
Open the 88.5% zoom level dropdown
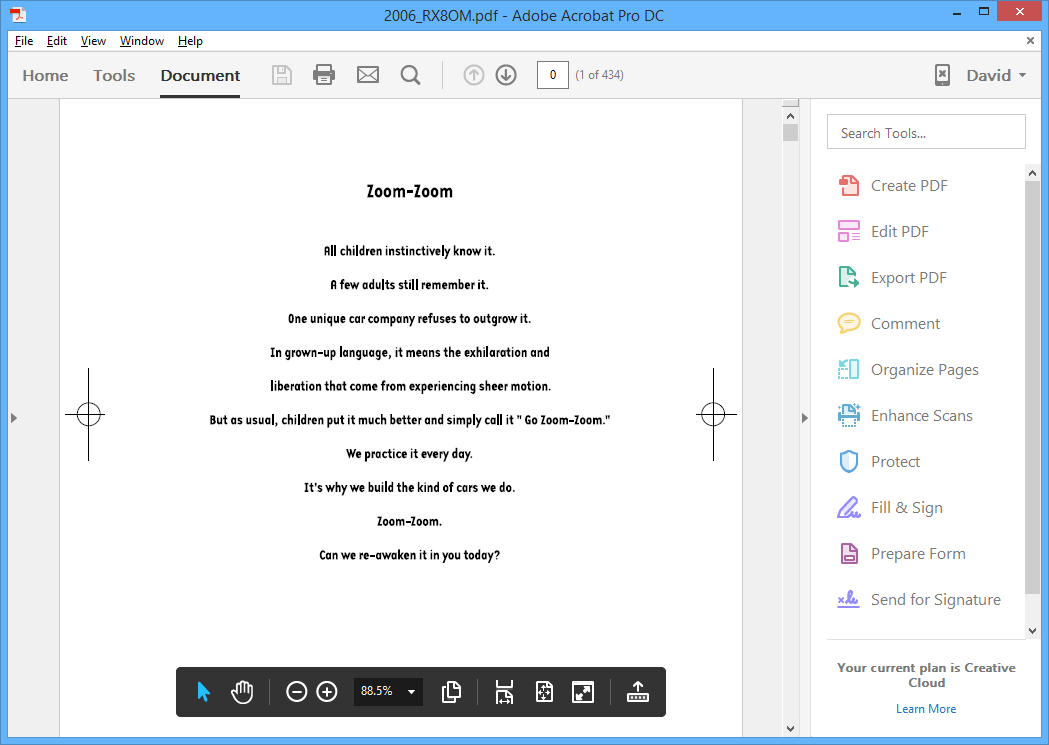411,691
